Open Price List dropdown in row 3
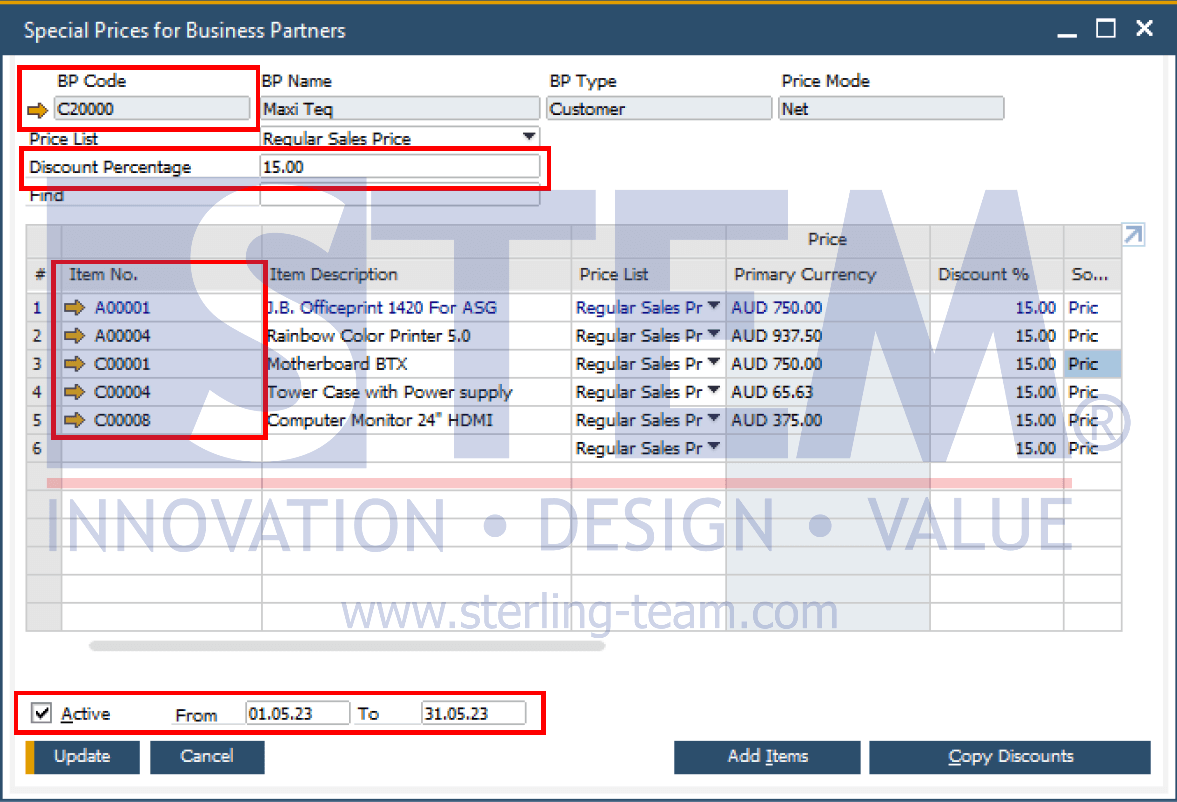1177x802 pixels. coord(714,362)
